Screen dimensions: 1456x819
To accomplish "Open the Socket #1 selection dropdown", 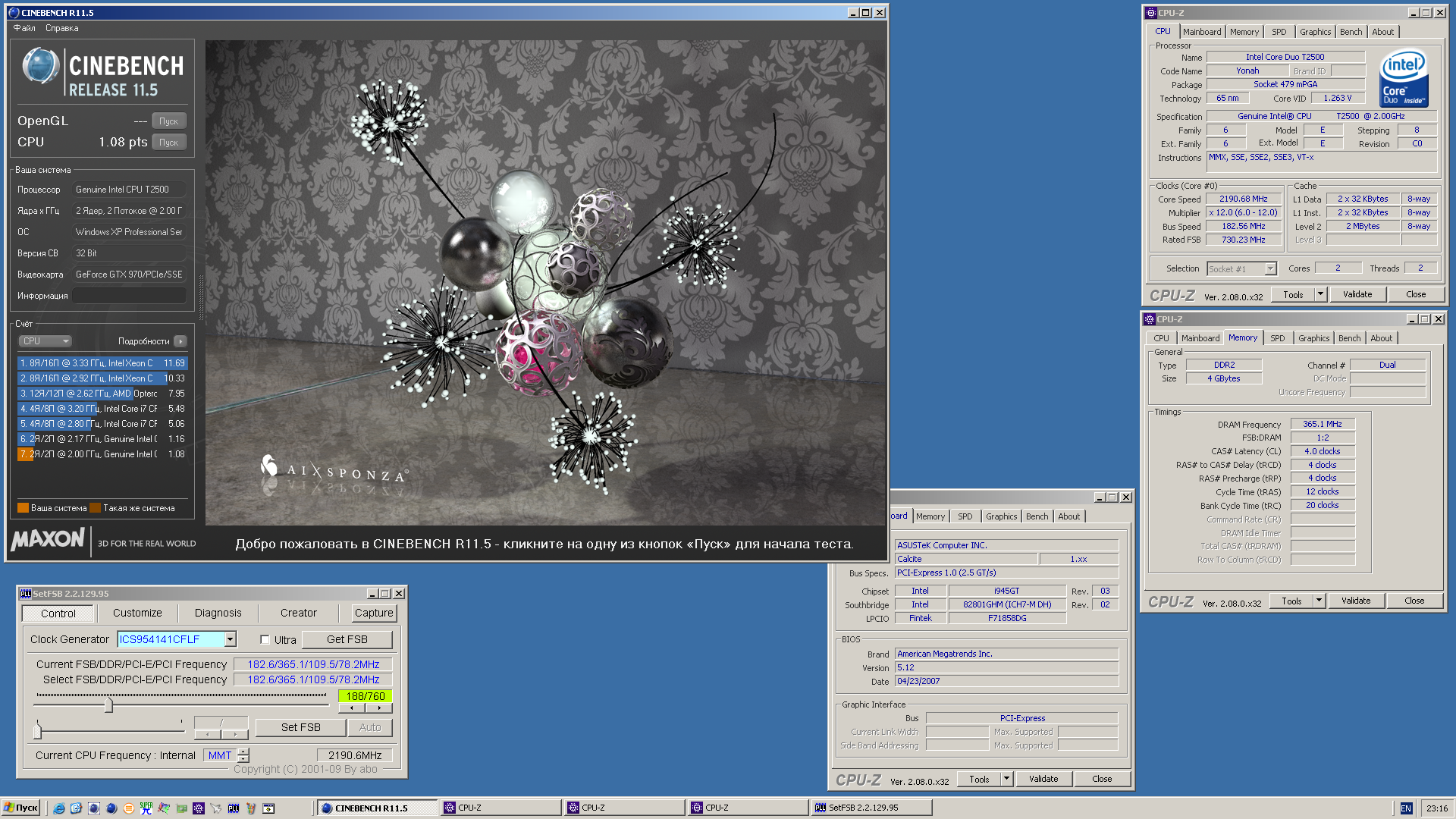I will [1270, 269].
